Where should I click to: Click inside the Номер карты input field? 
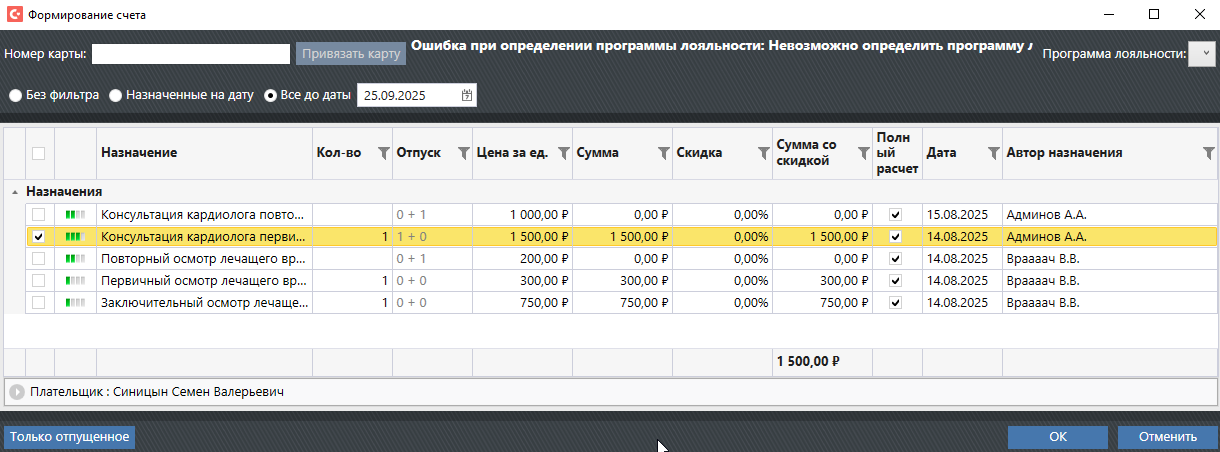coord(191,54)
